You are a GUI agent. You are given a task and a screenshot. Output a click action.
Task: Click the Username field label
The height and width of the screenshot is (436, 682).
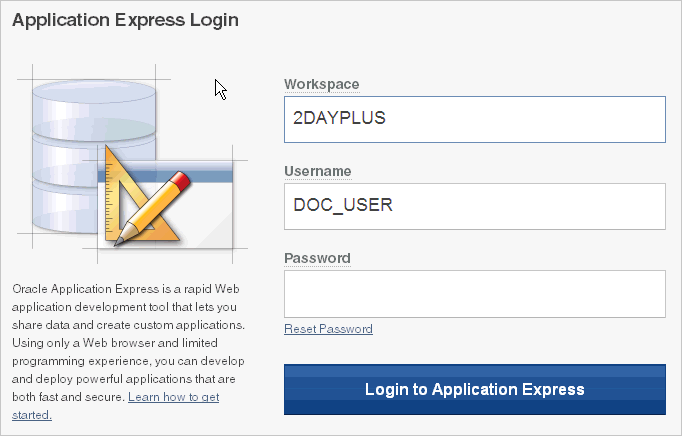[318, 171]
